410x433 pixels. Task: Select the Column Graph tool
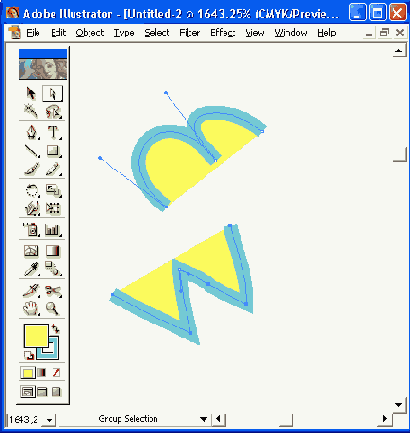[x=53, y=230]
